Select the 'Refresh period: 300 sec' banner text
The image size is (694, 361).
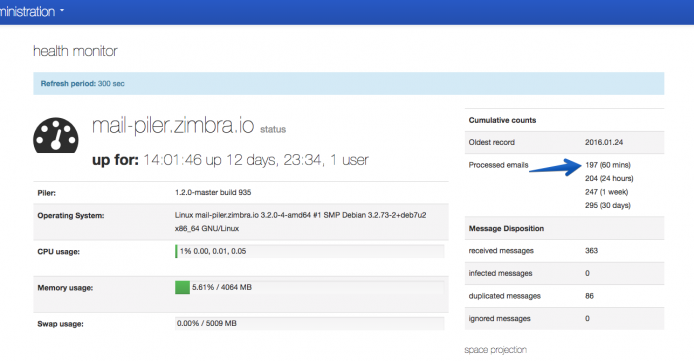point(82,84)
